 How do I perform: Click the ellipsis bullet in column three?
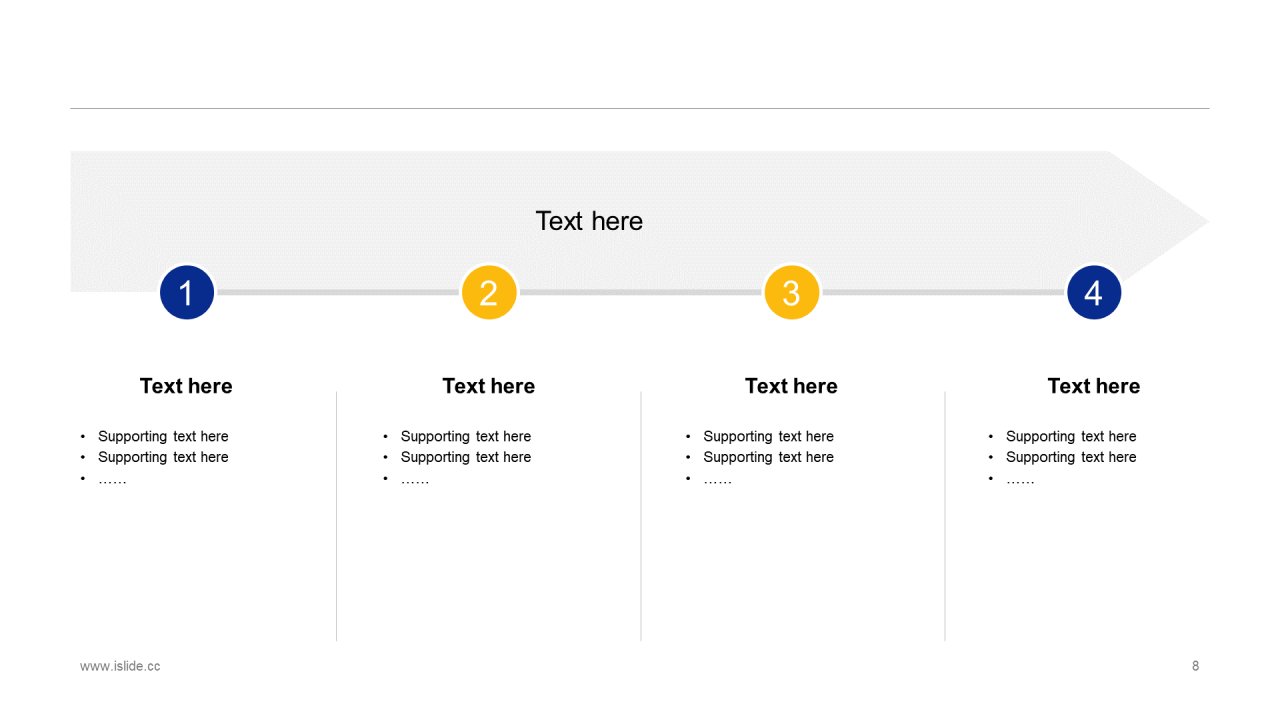tap(717, 481)
